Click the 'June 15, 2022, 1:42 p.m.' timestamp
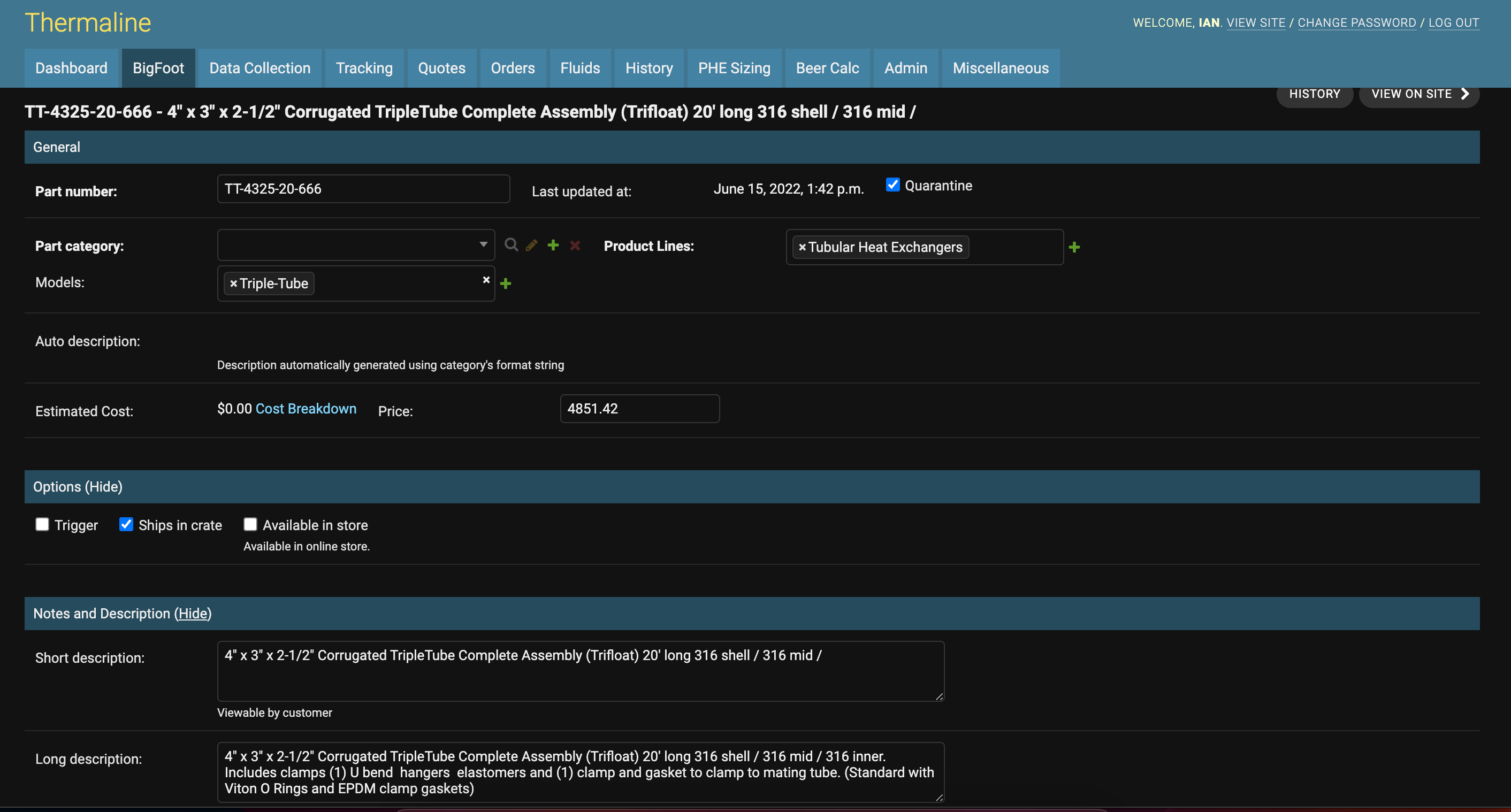 (788, 189)
